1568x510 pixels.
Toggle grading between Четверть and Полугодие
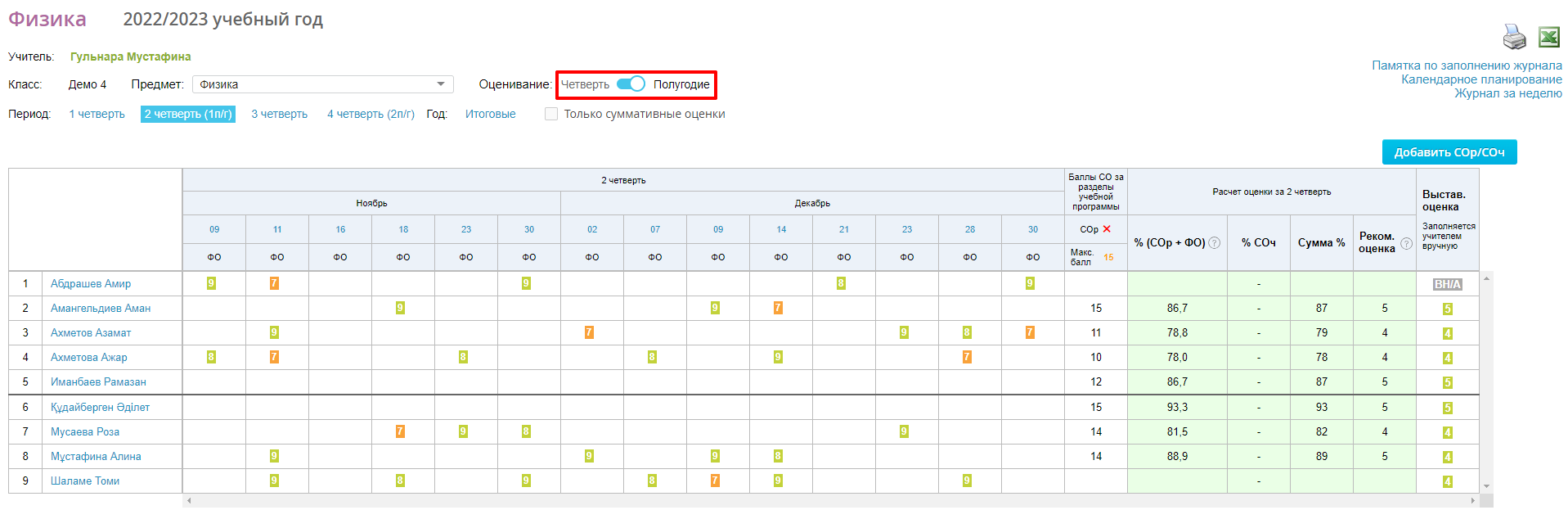631,84
